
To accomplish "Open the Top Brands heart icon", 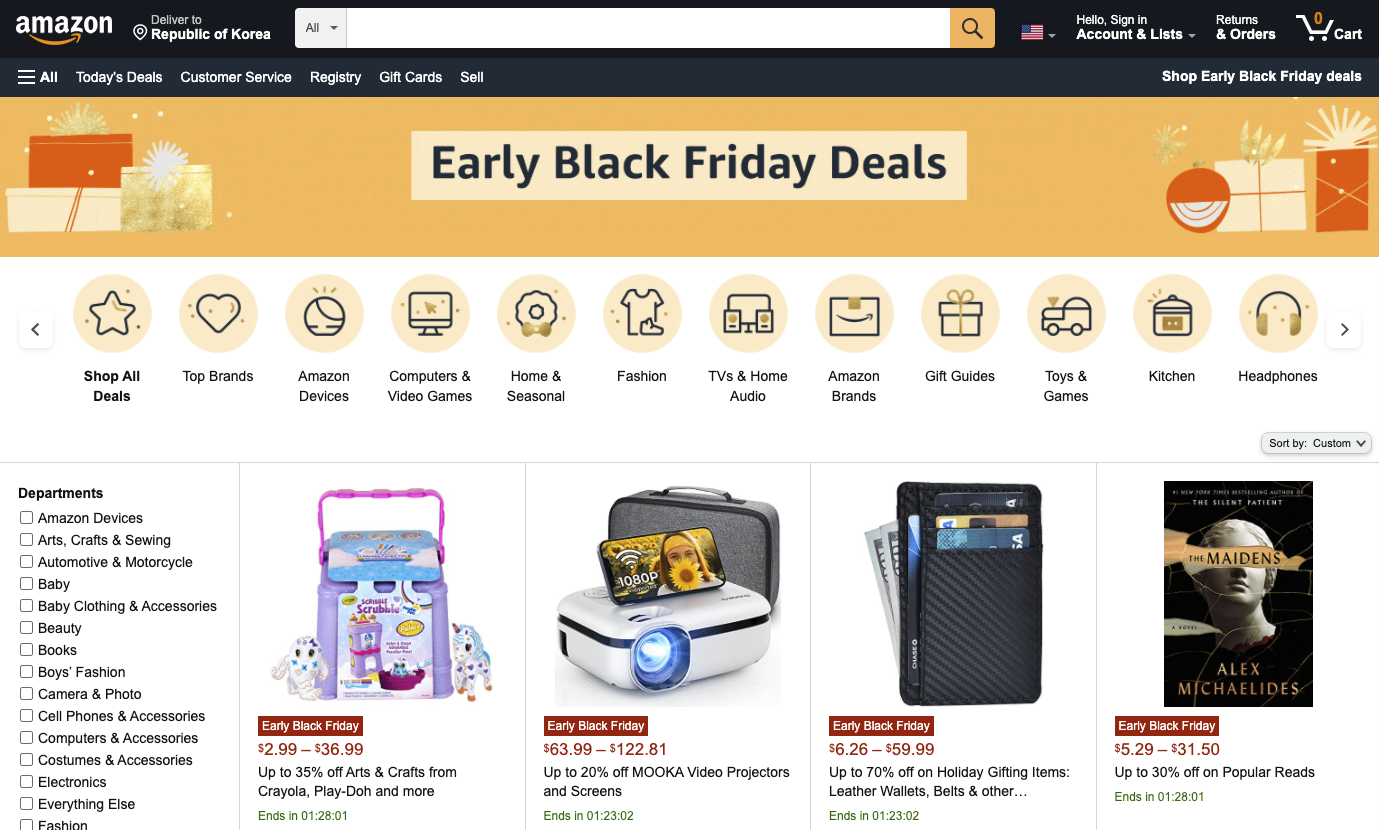I will pyautogui.click(x=218, y=314).
